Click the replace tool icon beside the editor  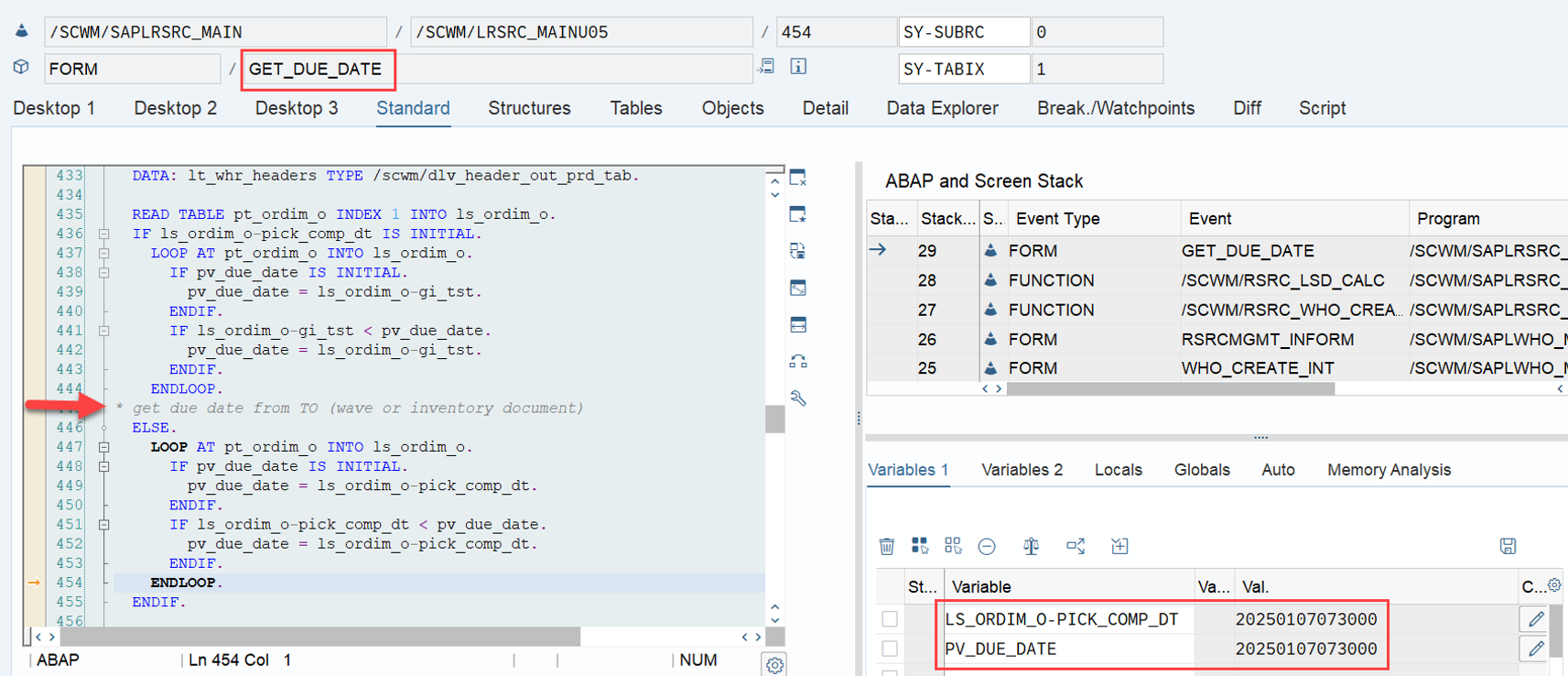[x=798, y=251]
